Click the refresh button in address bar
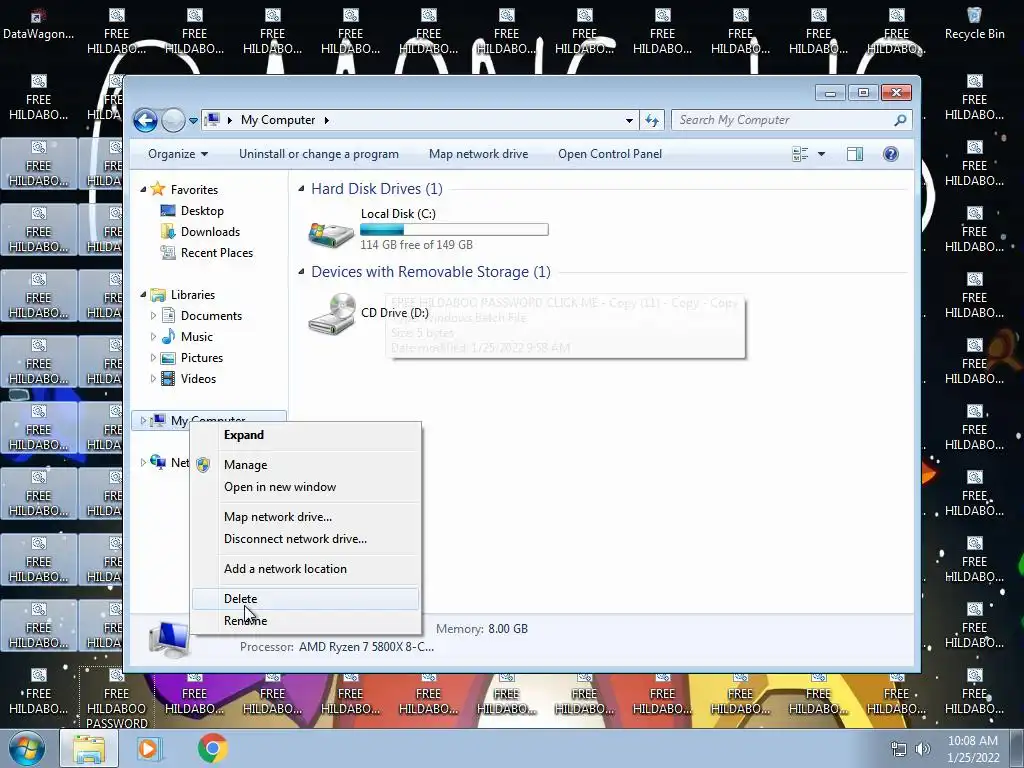The image size is (1024, 768). (652, 120)
